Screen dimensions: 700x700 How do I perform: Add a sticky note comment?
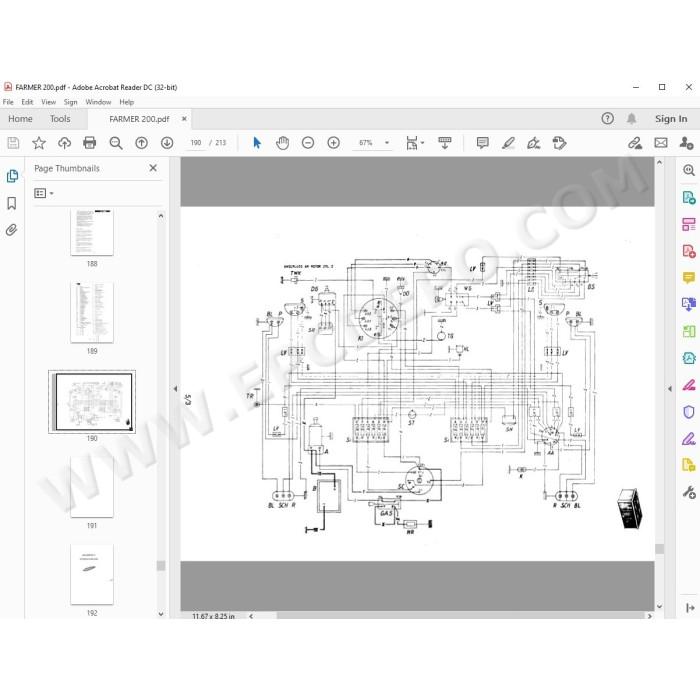(x=483, y=143)
